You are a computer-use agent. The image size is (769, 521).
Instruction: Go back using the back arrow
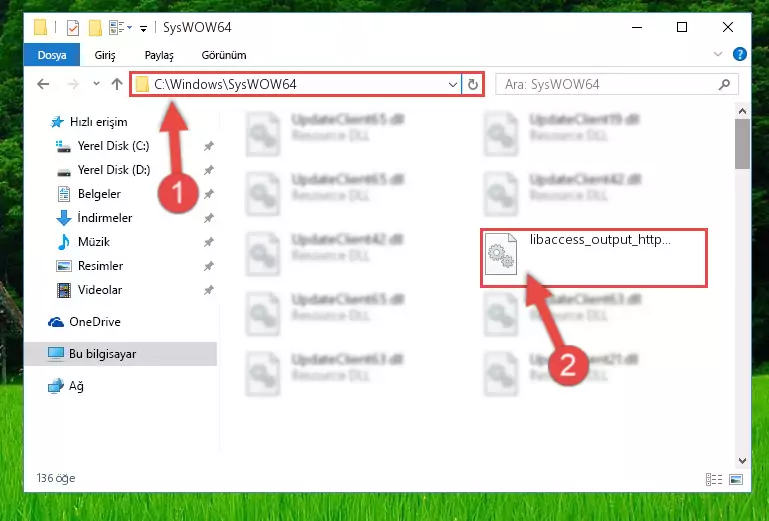(x=43, y=84)
